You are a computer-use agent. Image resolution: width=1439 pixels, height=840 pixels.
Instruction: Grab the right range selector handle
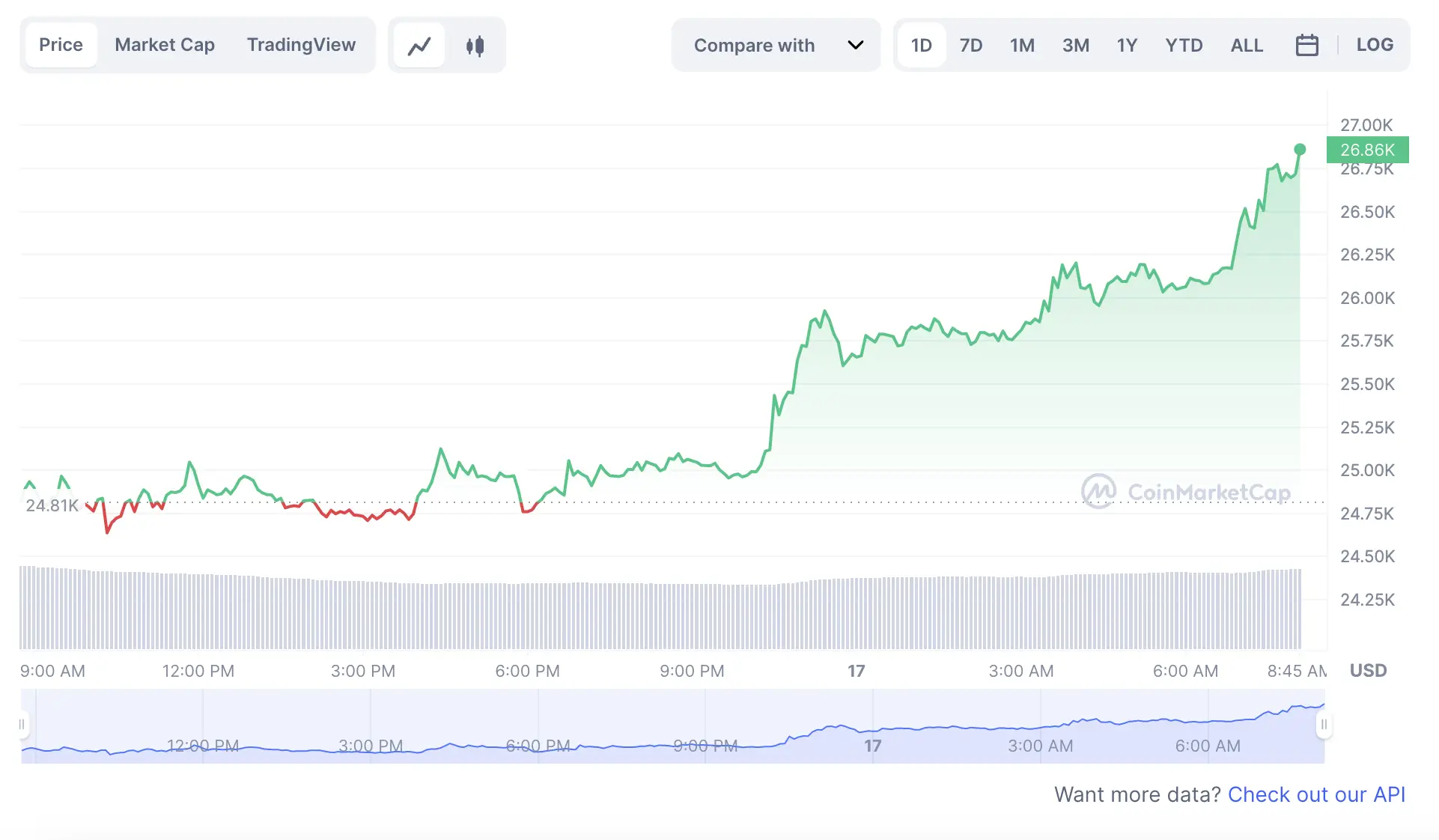pos(1324,724)
